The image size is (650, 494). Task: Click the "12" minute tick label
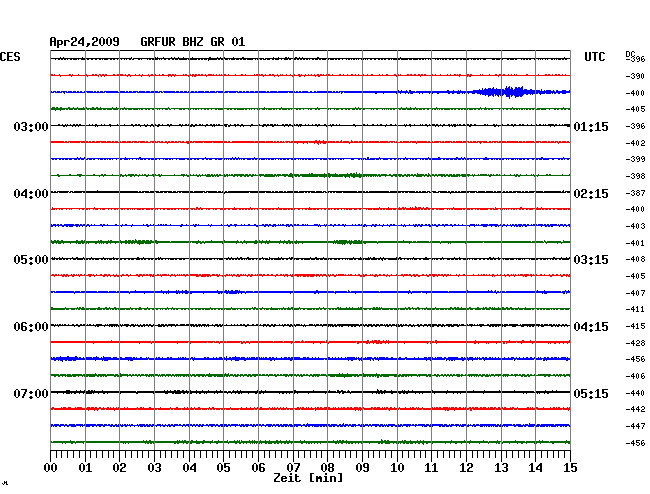[466, 467]
